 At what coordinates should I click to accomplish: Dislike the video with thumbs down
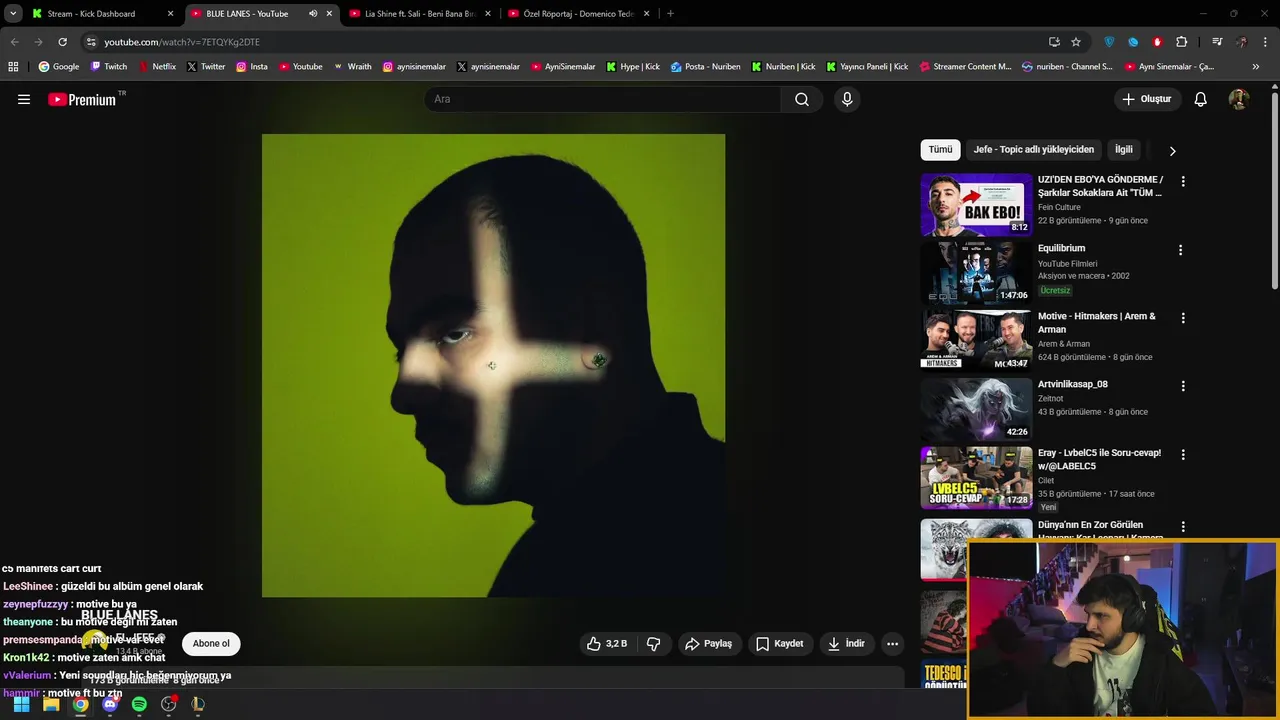654,644
